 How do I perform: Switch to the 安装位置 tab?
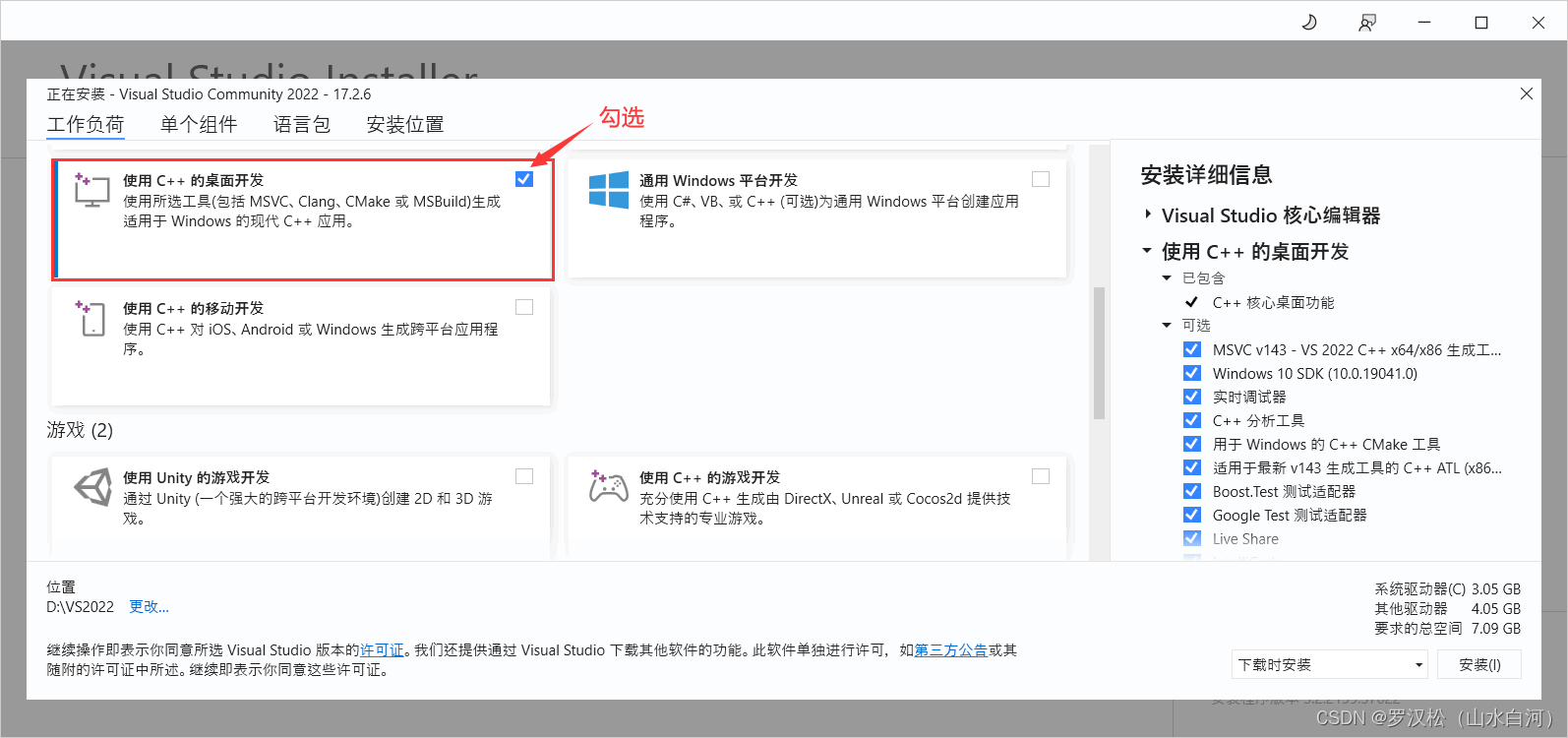pos(405,124)
